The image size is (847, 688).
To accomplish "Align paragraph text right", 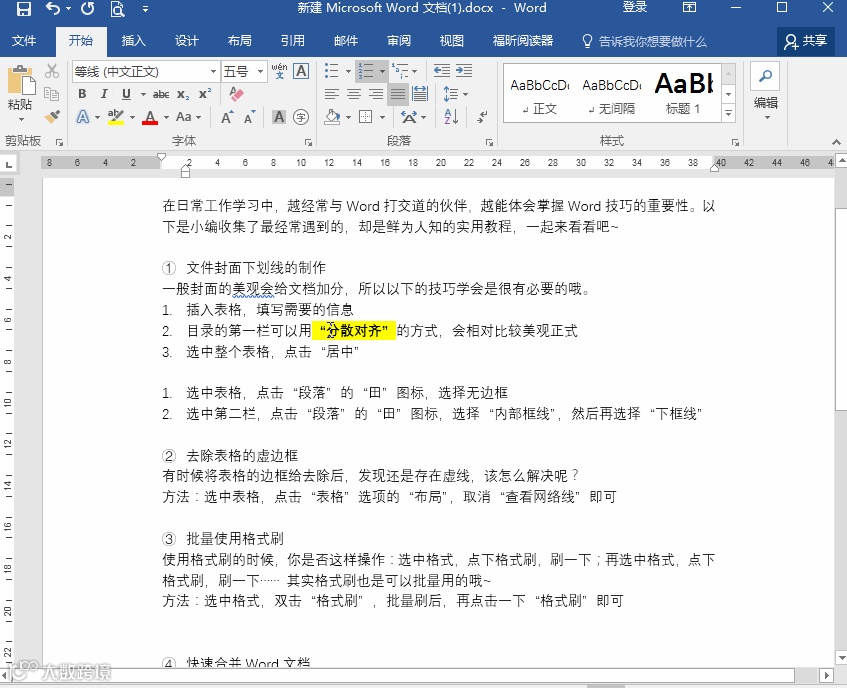I will point(376,94).
